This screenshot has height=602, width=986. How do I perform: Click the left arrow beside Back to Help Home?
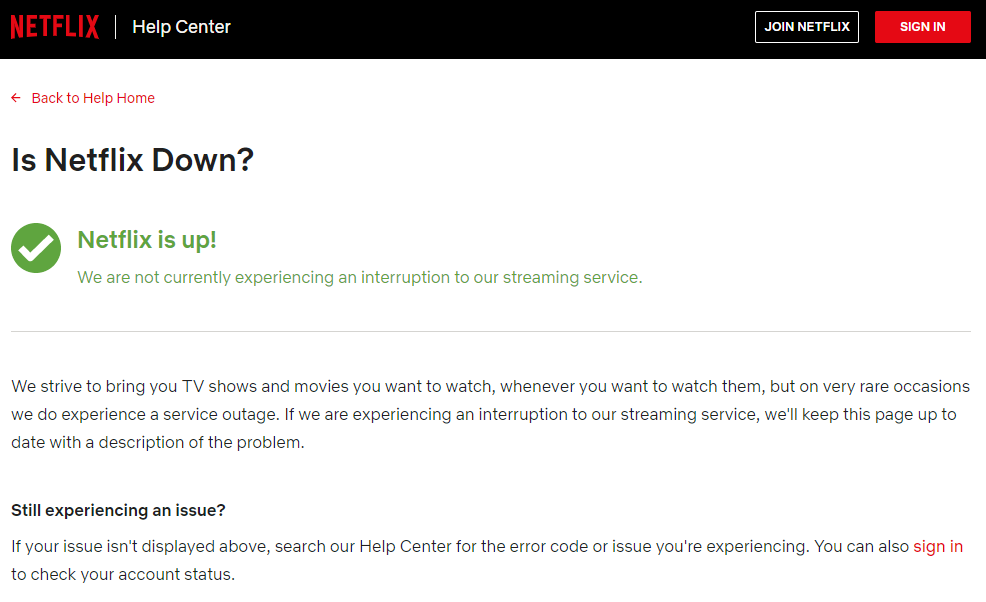16,98
